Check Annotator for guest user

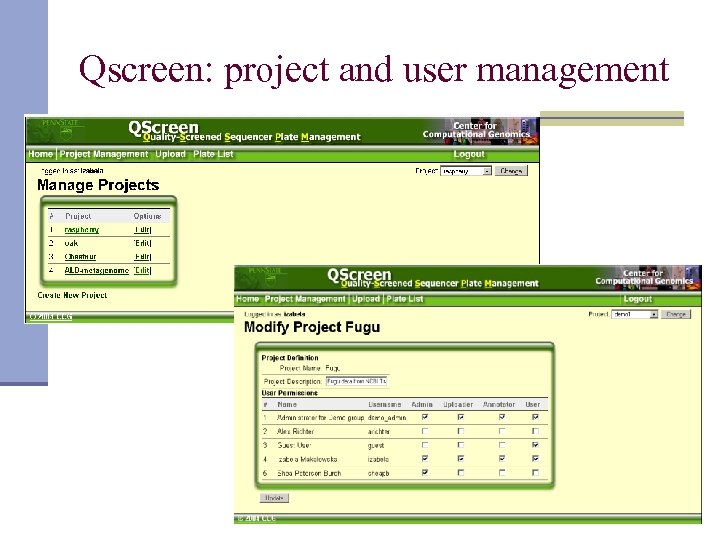[502, 445]
